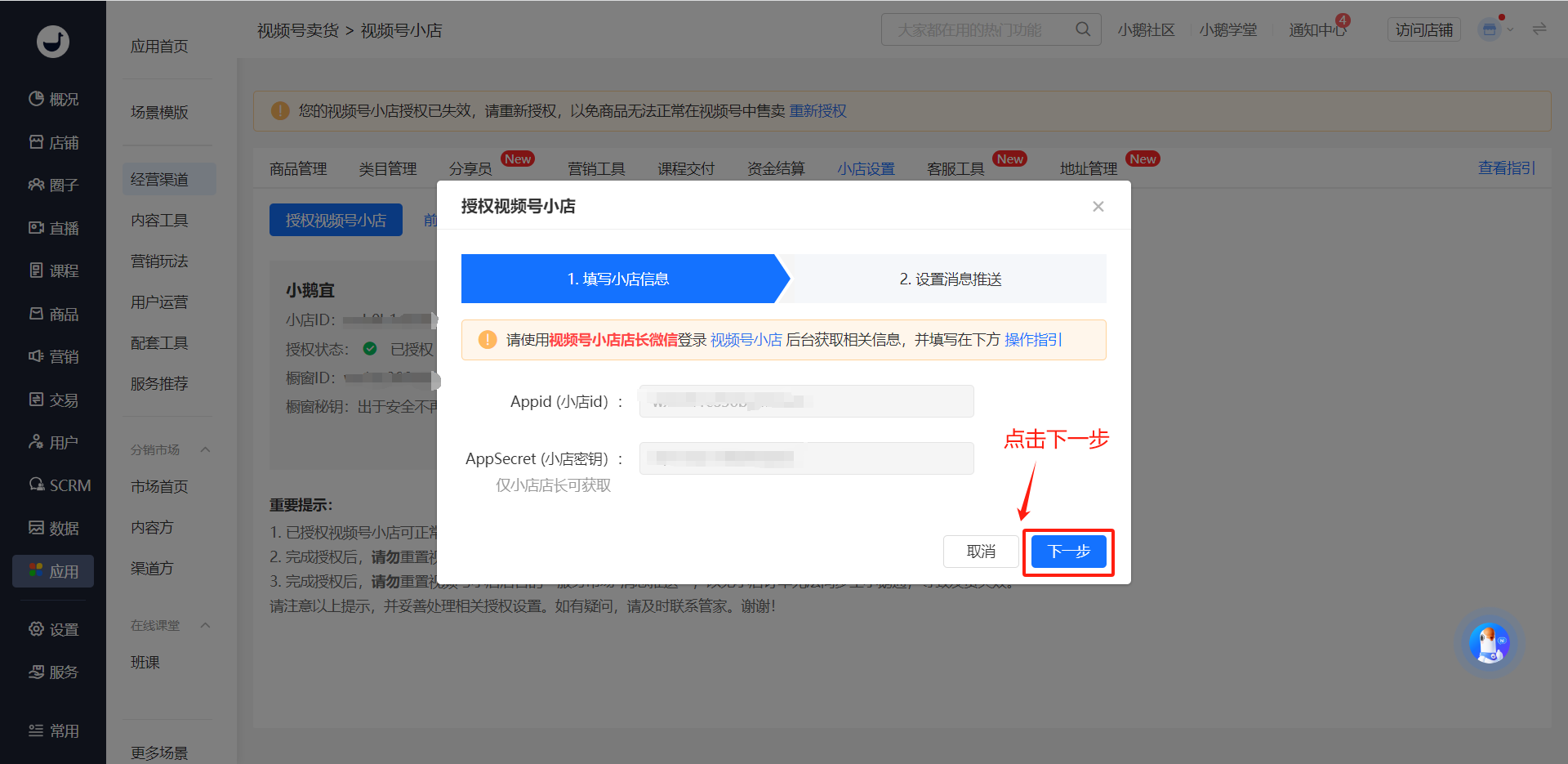Screen dimensions: 1568x764
Task: Open the floating assistant robot icon
Action: tap(1489, 643)
